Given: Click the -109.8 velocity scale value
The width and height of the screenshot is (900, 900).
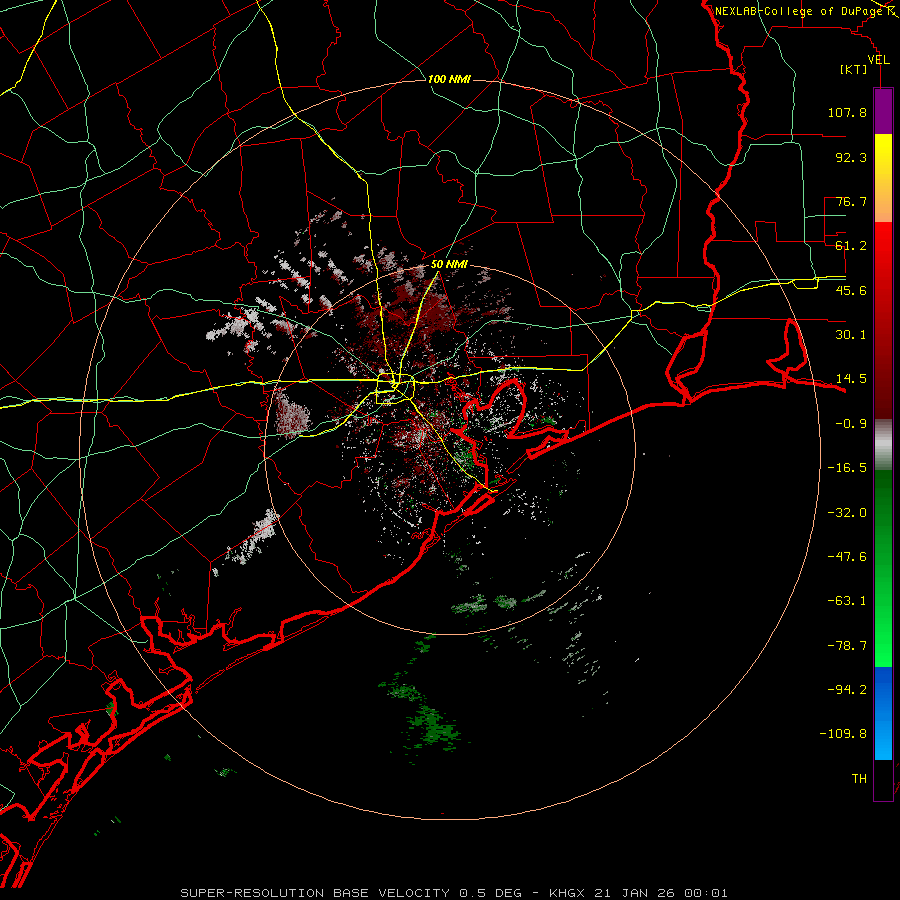Looking at the screenshot, I should point(843,734).
